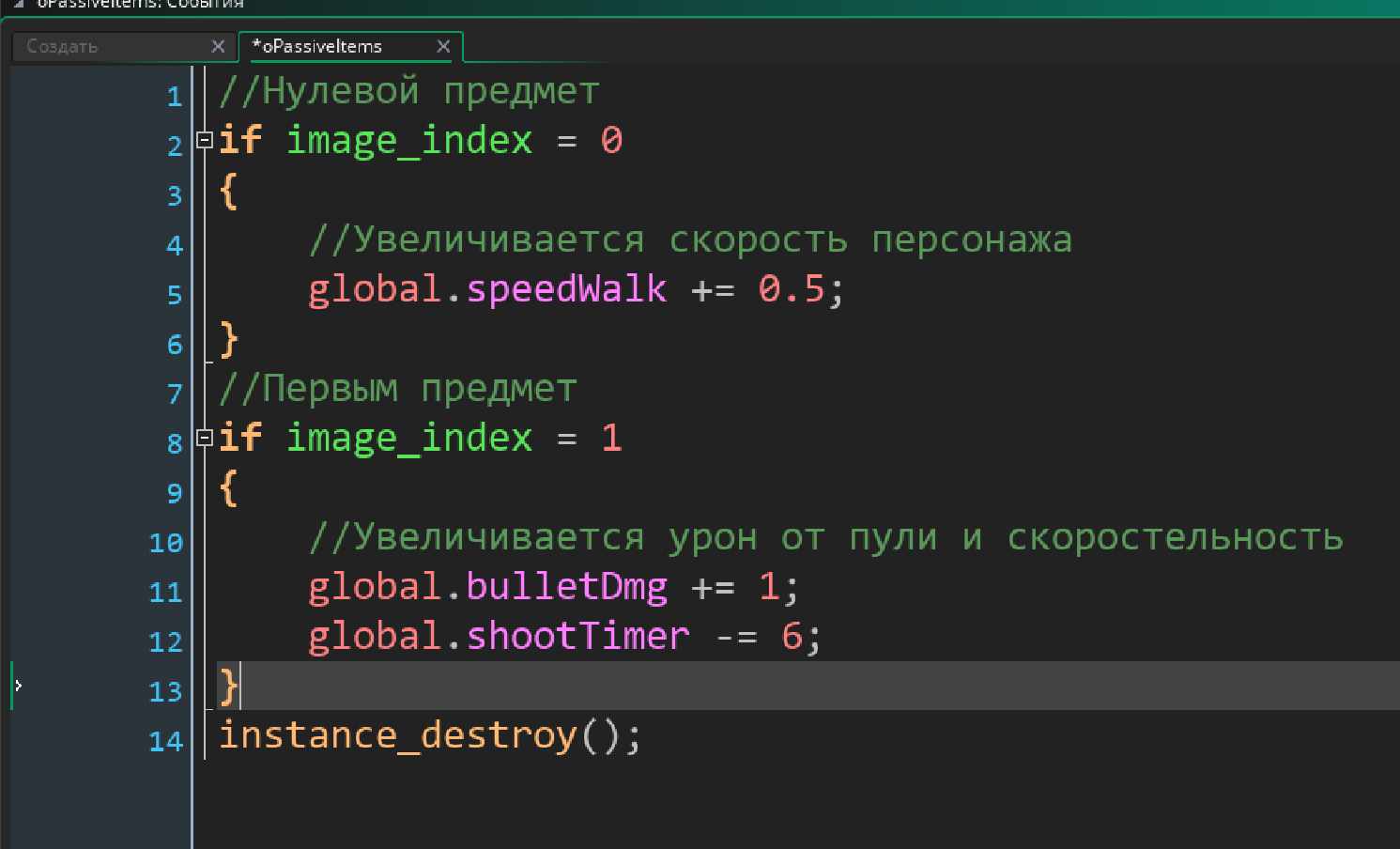Place cursor on instance_destroy function call
The width and height of the screenshot is (1400, 849).
(397, 735)
